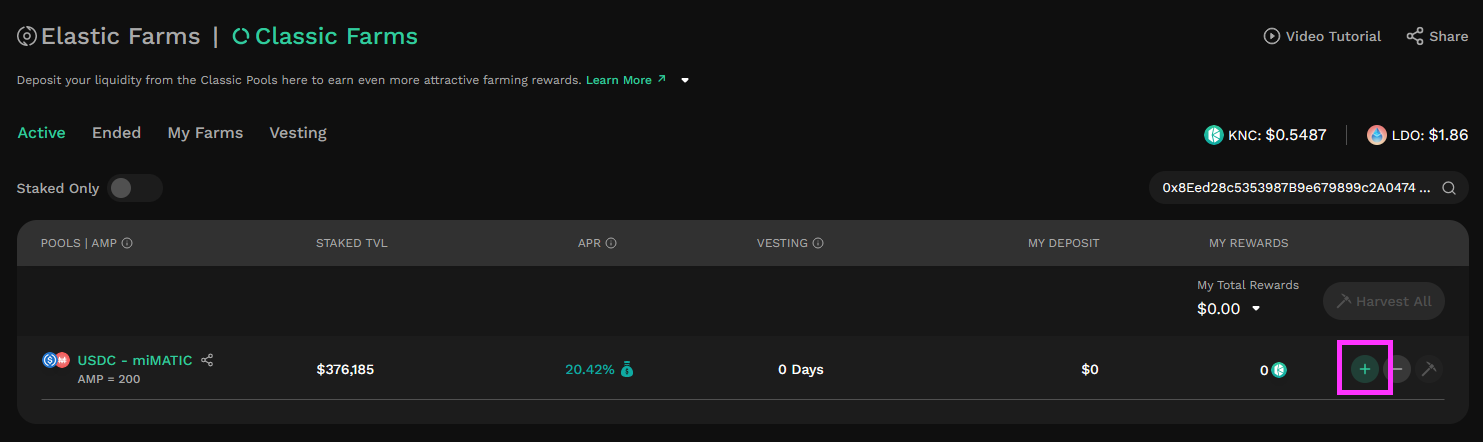Expand the My Total Rewards dropdown arrow
The width and height of the screenshot is (1483, 442).
(1256, 309)
